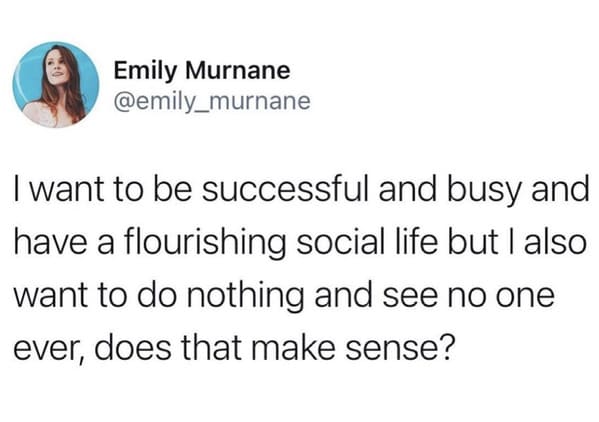599x422 pixels.
Task: Click the first name "Emily" in header
Action: tap(146, 71)
